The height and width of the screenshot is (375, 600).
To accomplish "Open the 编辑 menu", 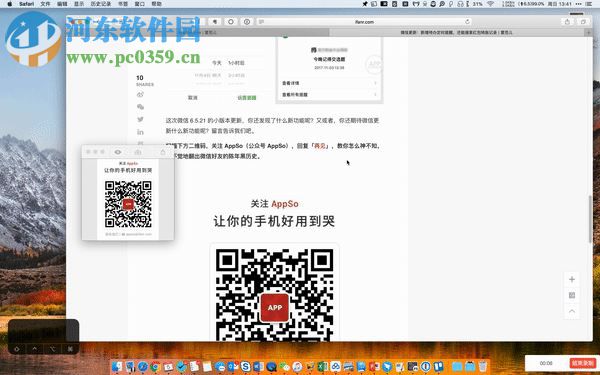I will pos(62,4).
